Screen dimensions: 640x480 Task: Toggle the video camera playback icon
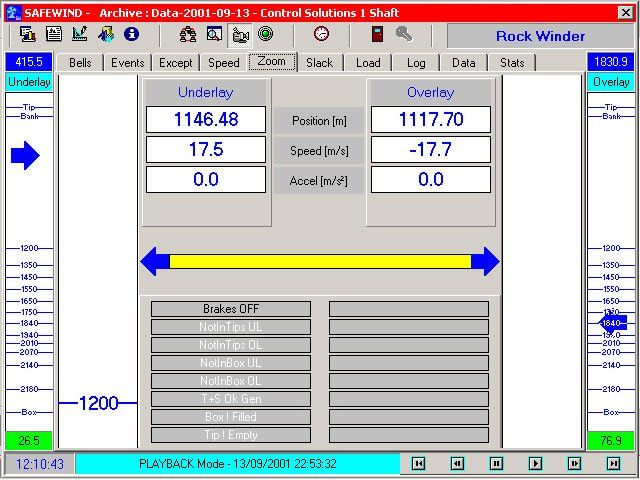pyautogui.click(x=240, y=36)
